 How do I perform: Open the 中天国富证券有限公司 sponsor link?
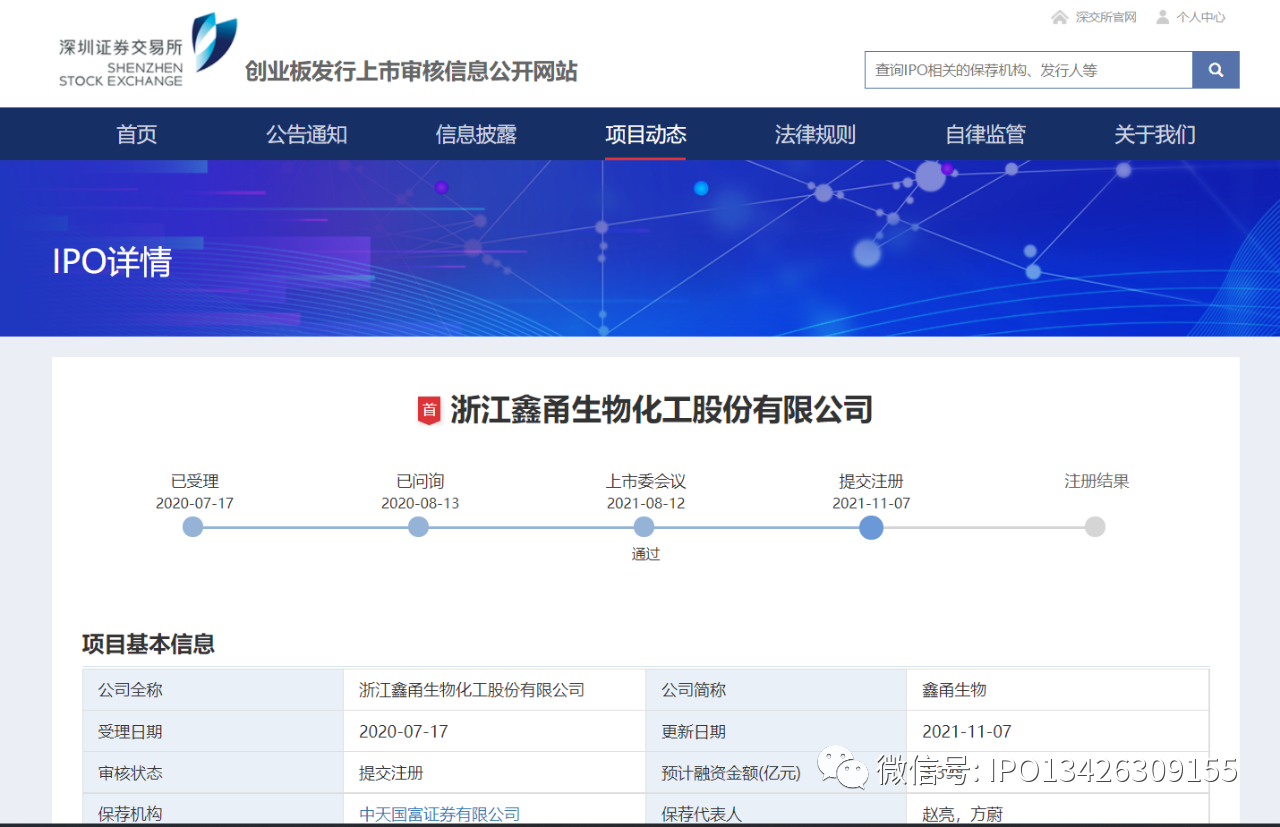tap(440, 814)
